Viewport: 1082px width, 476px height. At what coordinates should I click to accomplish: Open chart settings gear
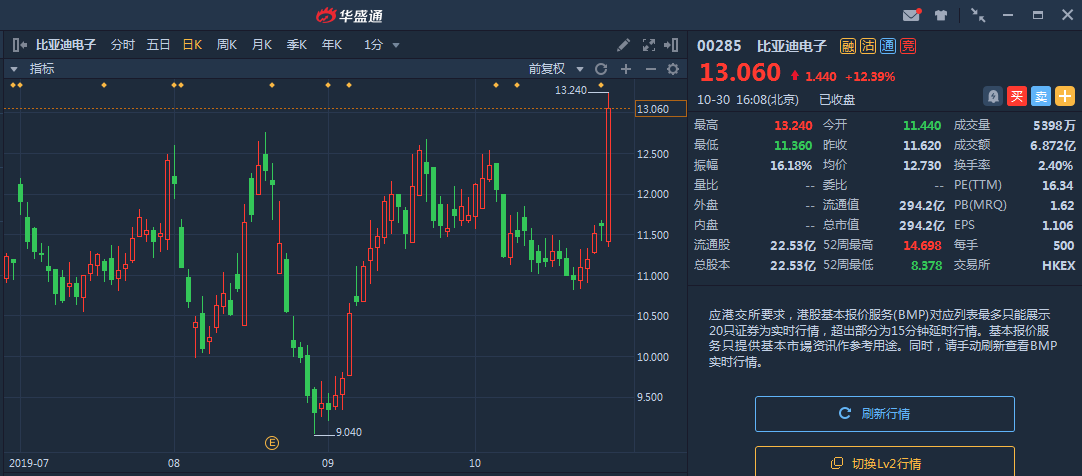(673, 69)
